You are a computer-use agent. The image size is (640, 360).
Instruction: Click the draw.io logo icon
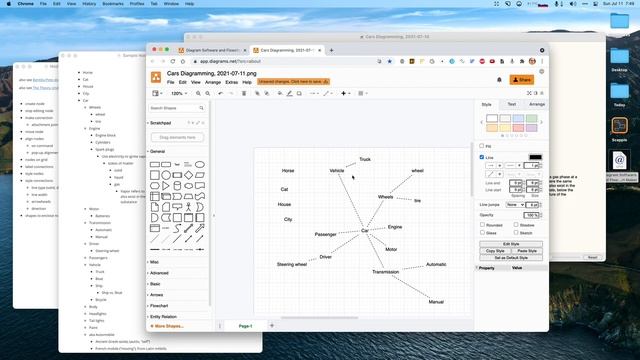pos(156,77)
